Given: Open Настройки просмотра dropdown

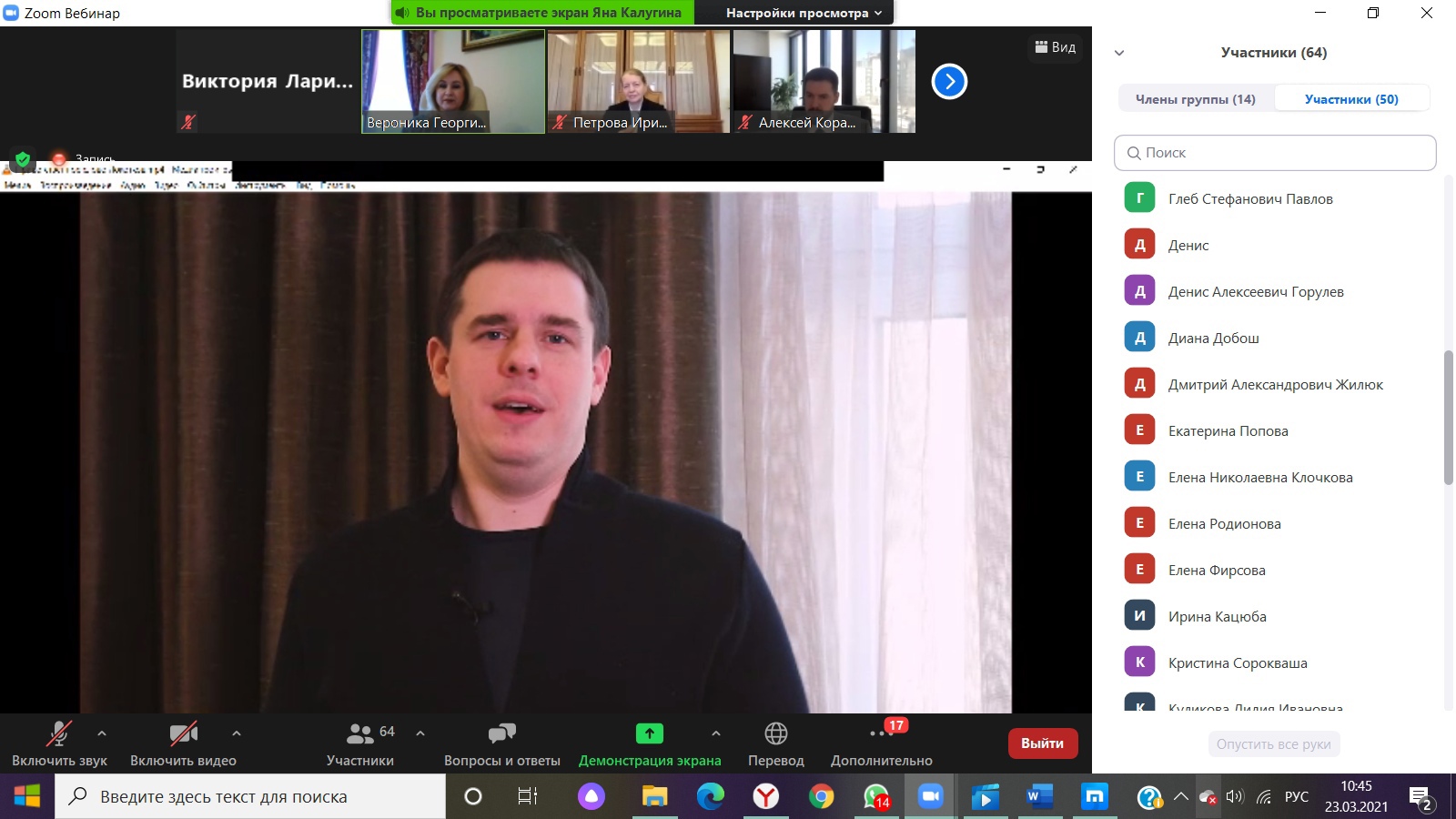Looking at the screenshot, I should coord(804,13).
